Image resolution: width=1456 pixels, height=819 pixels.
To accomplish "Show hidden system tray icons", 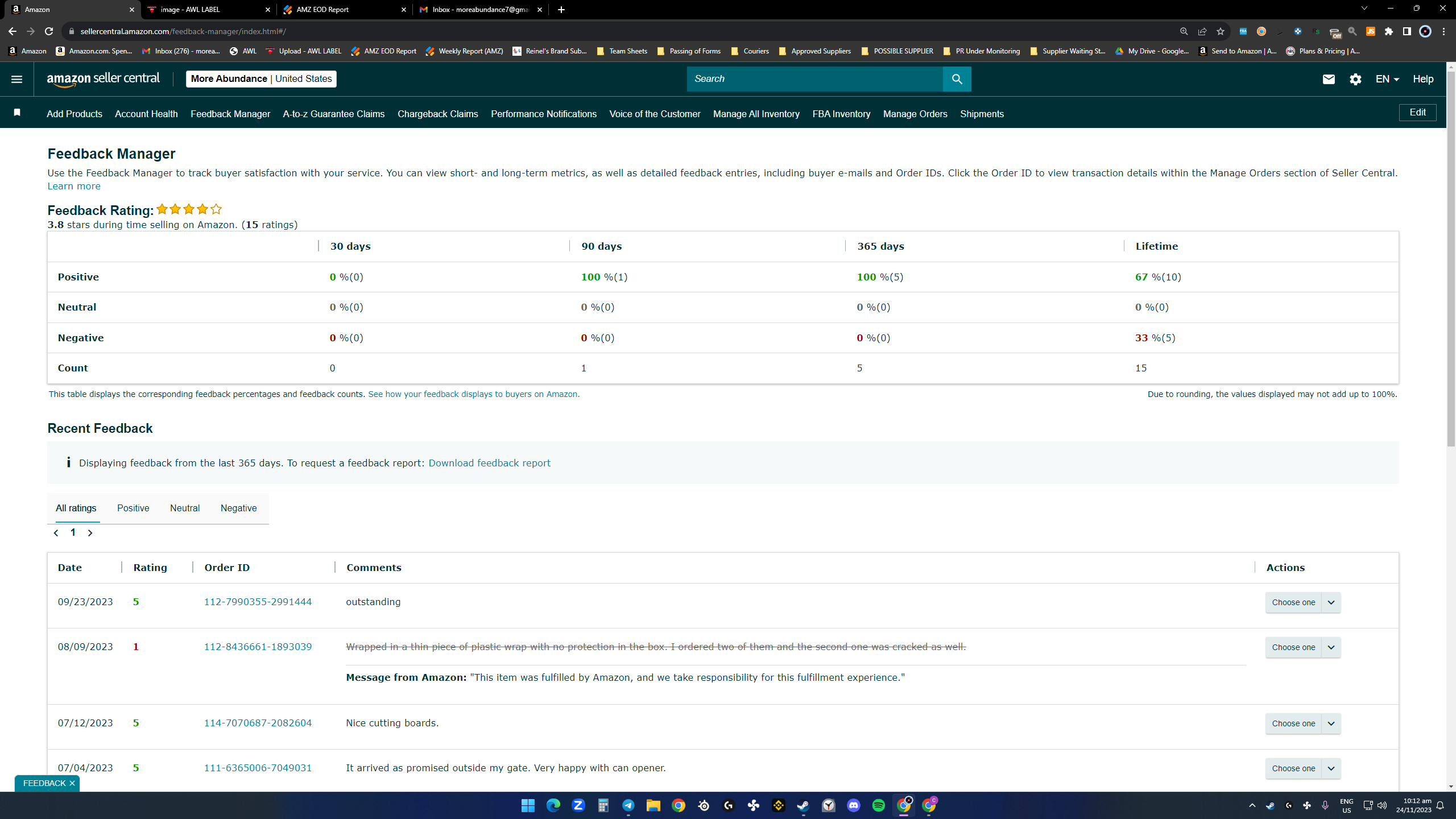I will 1252,805.
